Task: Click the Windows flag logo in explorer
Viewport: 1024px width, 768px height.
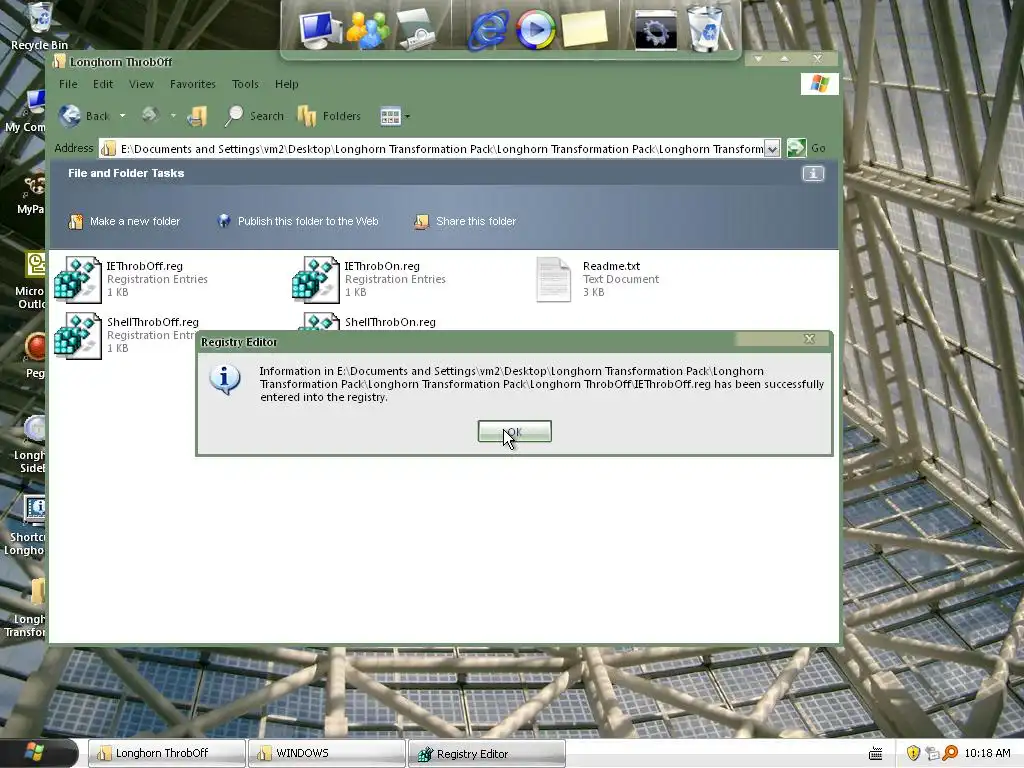Action: (820, 84)
